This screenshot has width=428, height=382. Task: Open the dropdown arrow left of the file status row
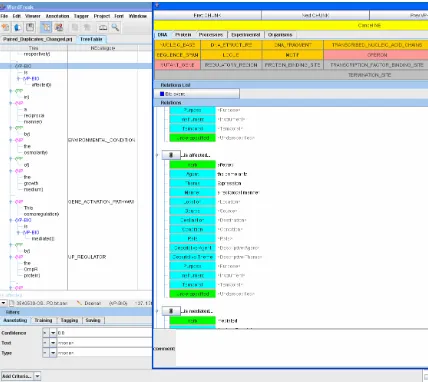pos(3,303)
